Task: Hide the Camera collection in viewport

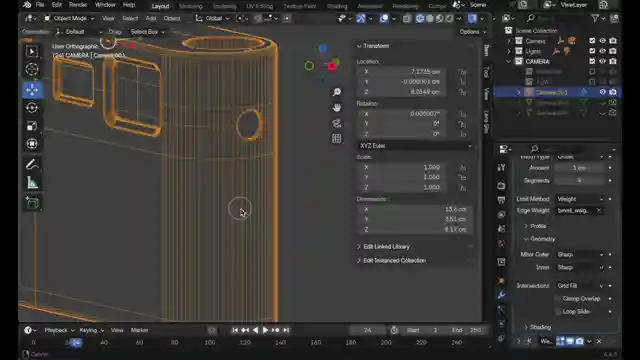Action: (602, 41)
